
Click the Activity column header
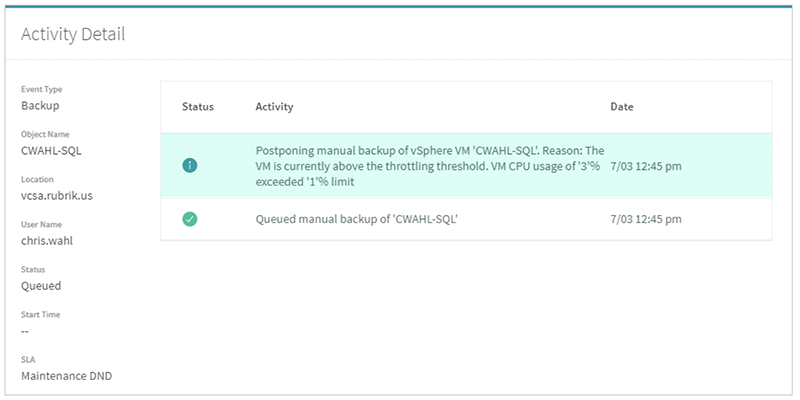(x=274, y=107)
